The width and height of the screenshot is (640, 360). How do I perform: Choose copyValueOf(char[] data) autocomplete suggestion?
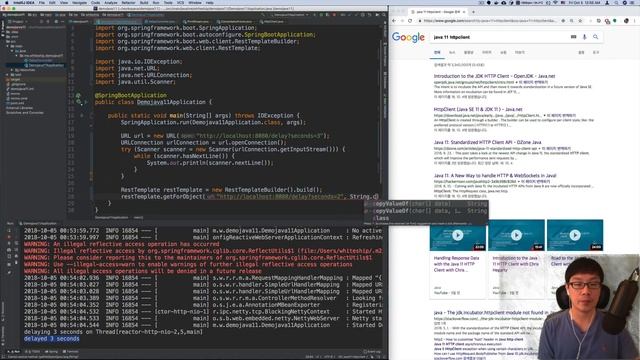(x=426, y=204)
